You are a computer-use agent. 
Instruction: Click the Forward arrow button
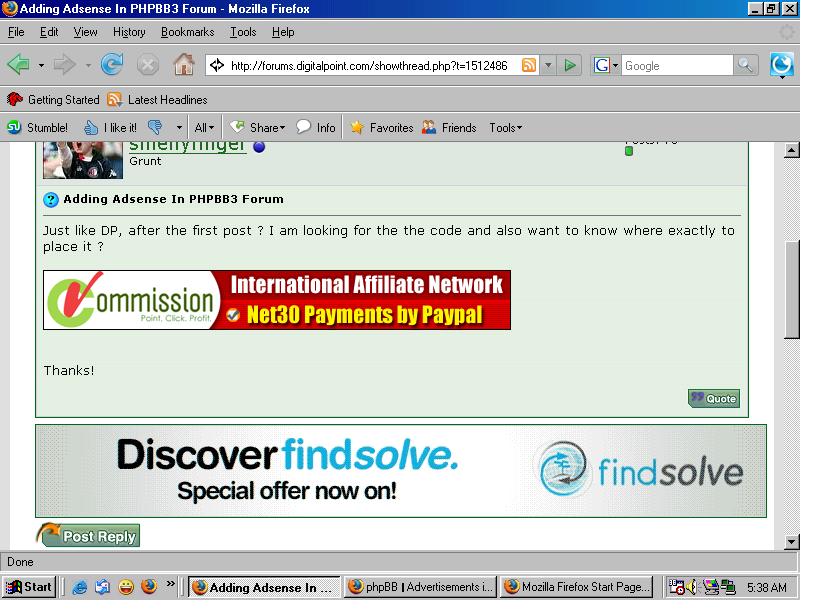tap(65, 65)
